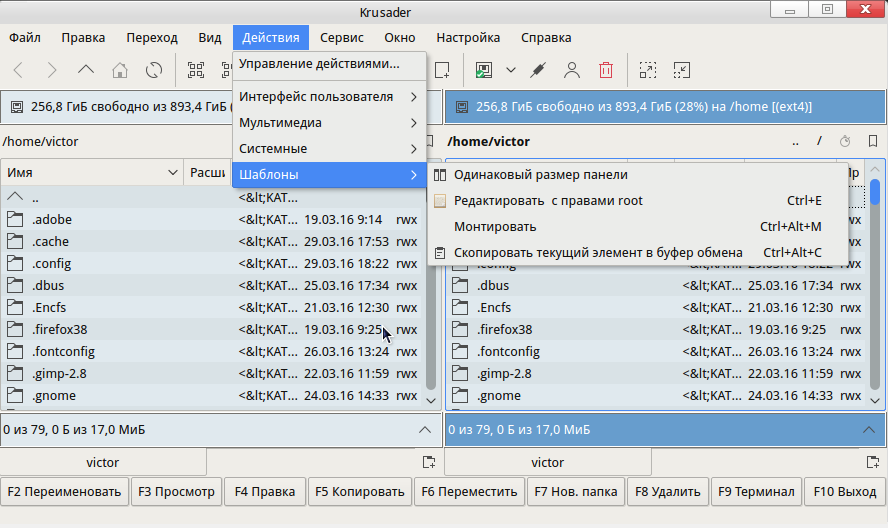Image resolution: width=888 pixels, height=528 pixels.
Task: Select the .firefox38 folder in left panel
Action: (x=60, y=329)
